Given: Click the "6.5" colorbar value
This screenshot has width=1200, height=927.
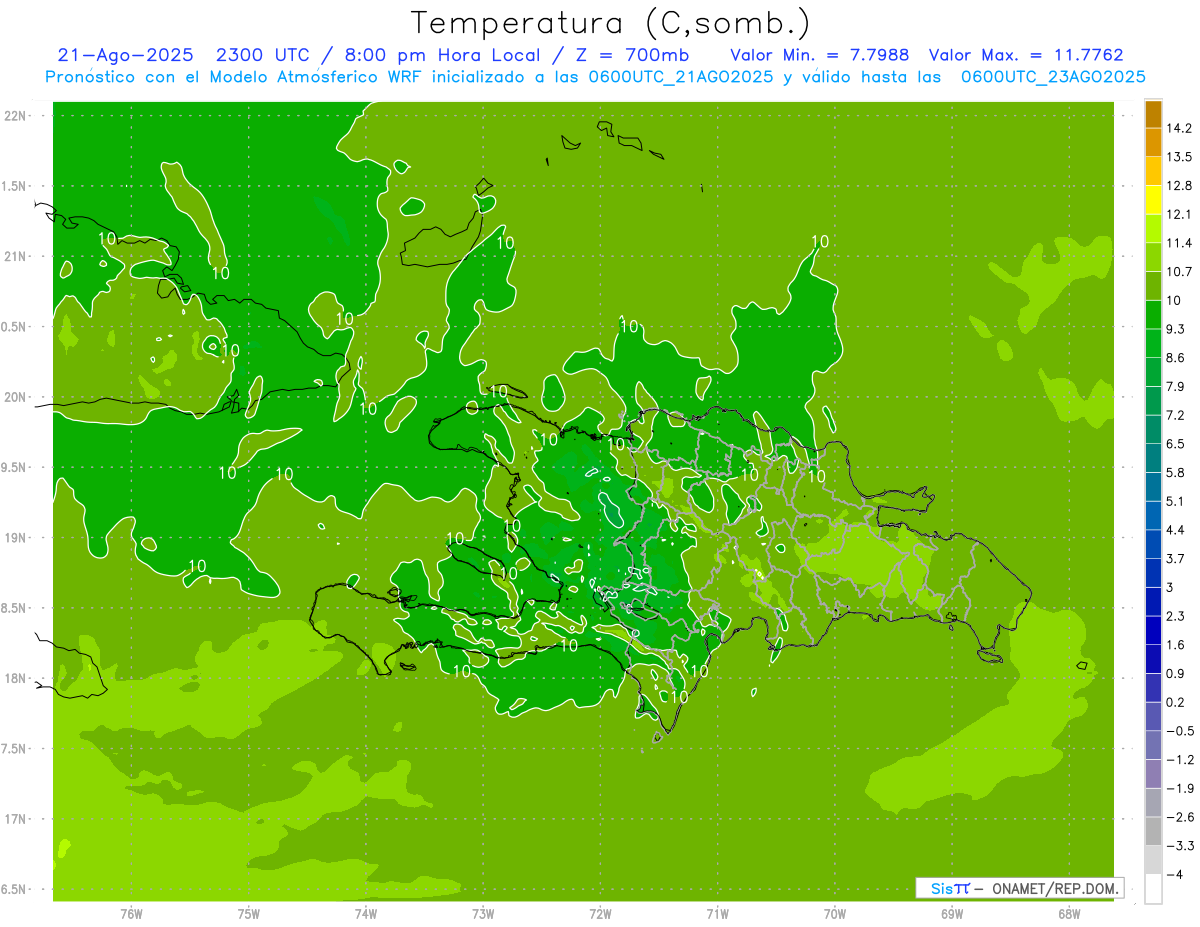Looking at the screenshot, I should 1176,444.
